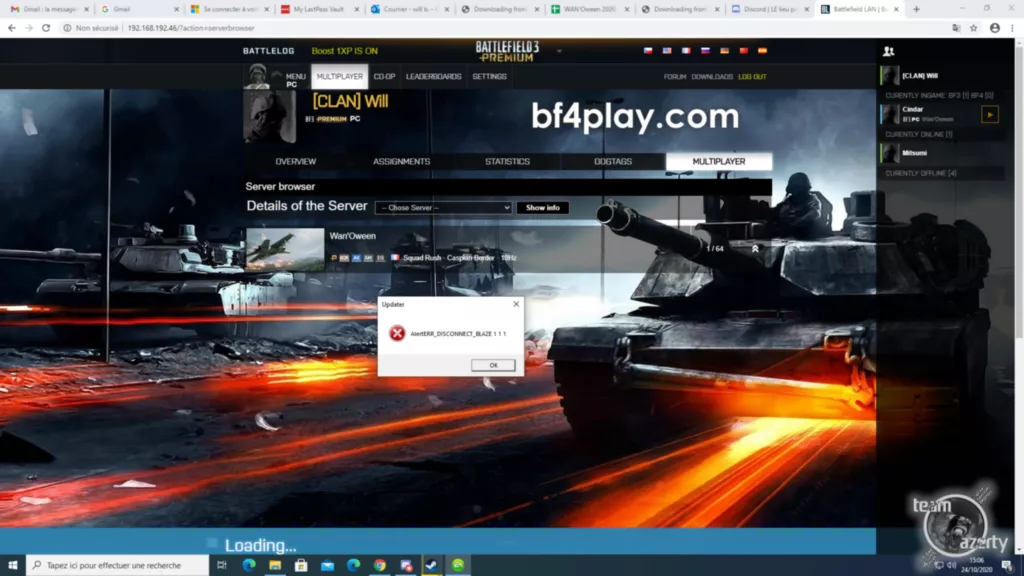Select the Spanish flag language
Image resolution: width=1024 pixels, height=576 pixels.
pos(762,50)
